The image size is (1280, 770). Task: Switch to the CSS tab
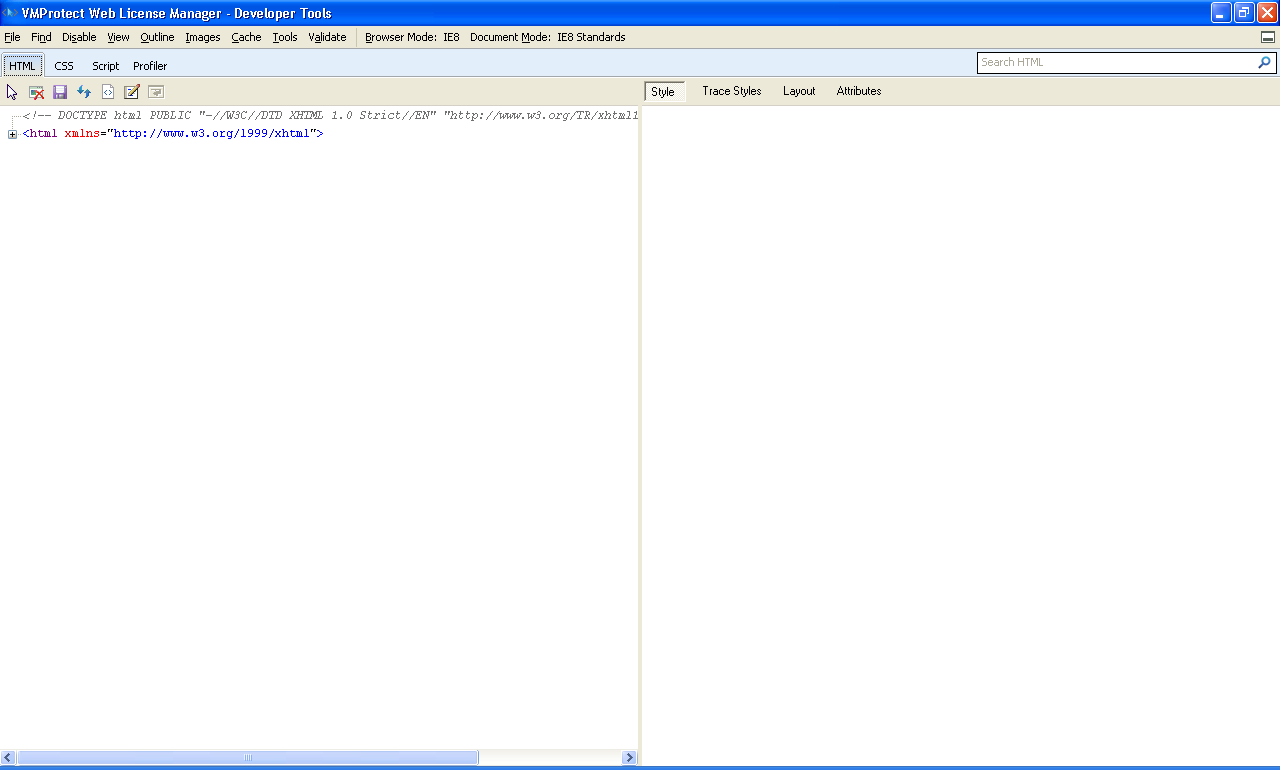[x=64, y=66]
